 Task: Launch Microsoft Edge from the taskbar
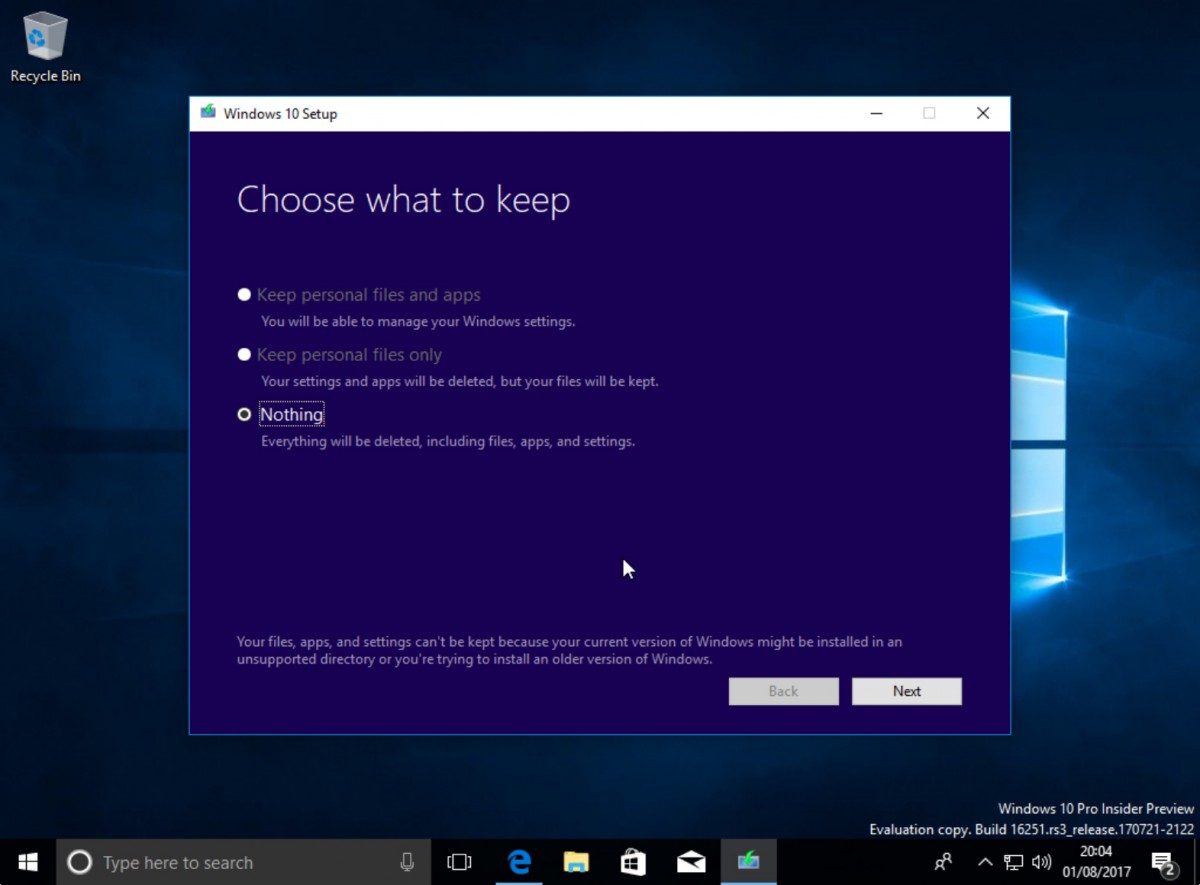point(519,861)
